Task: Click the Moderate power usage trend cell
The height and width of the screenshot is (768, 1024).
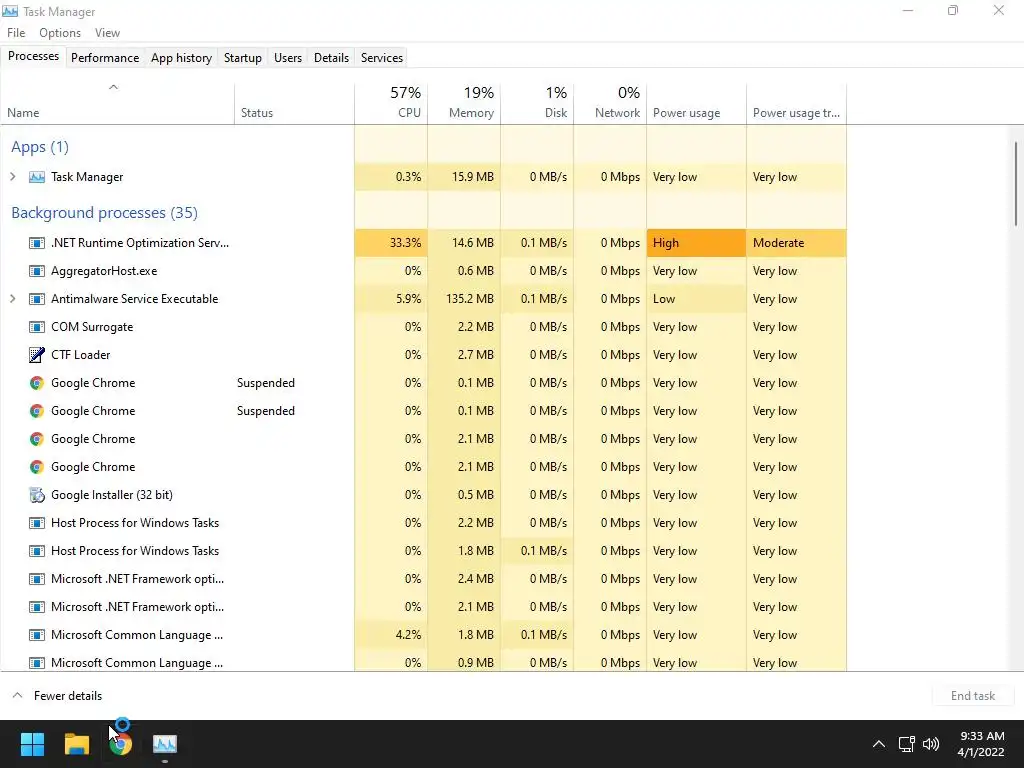Action: [797, 243]
